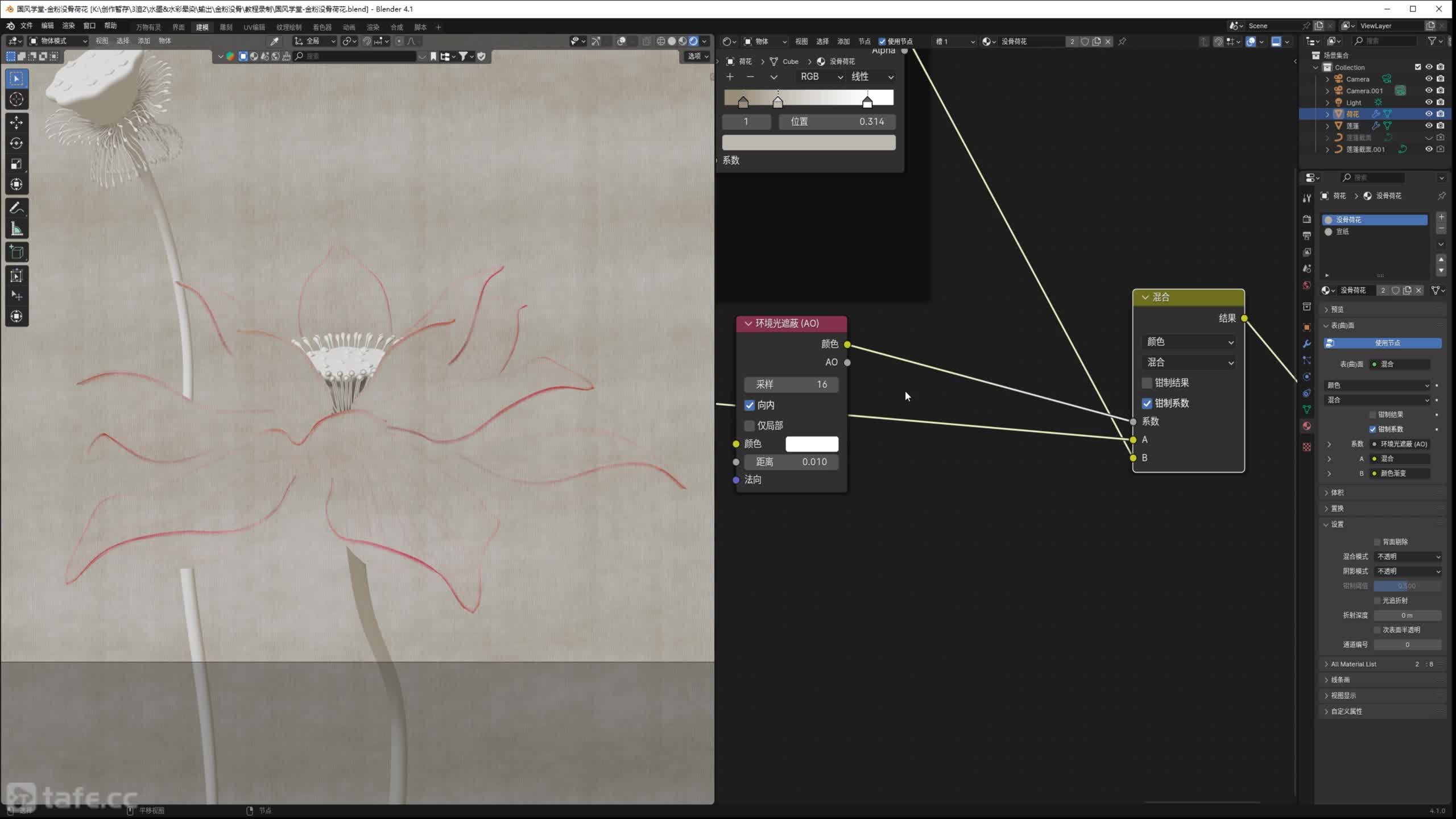The width and height of the screenshot is (1456, 819).
Task: Open the 颜色 data type dropdown in Mix node
Action: click(1189, 342)
